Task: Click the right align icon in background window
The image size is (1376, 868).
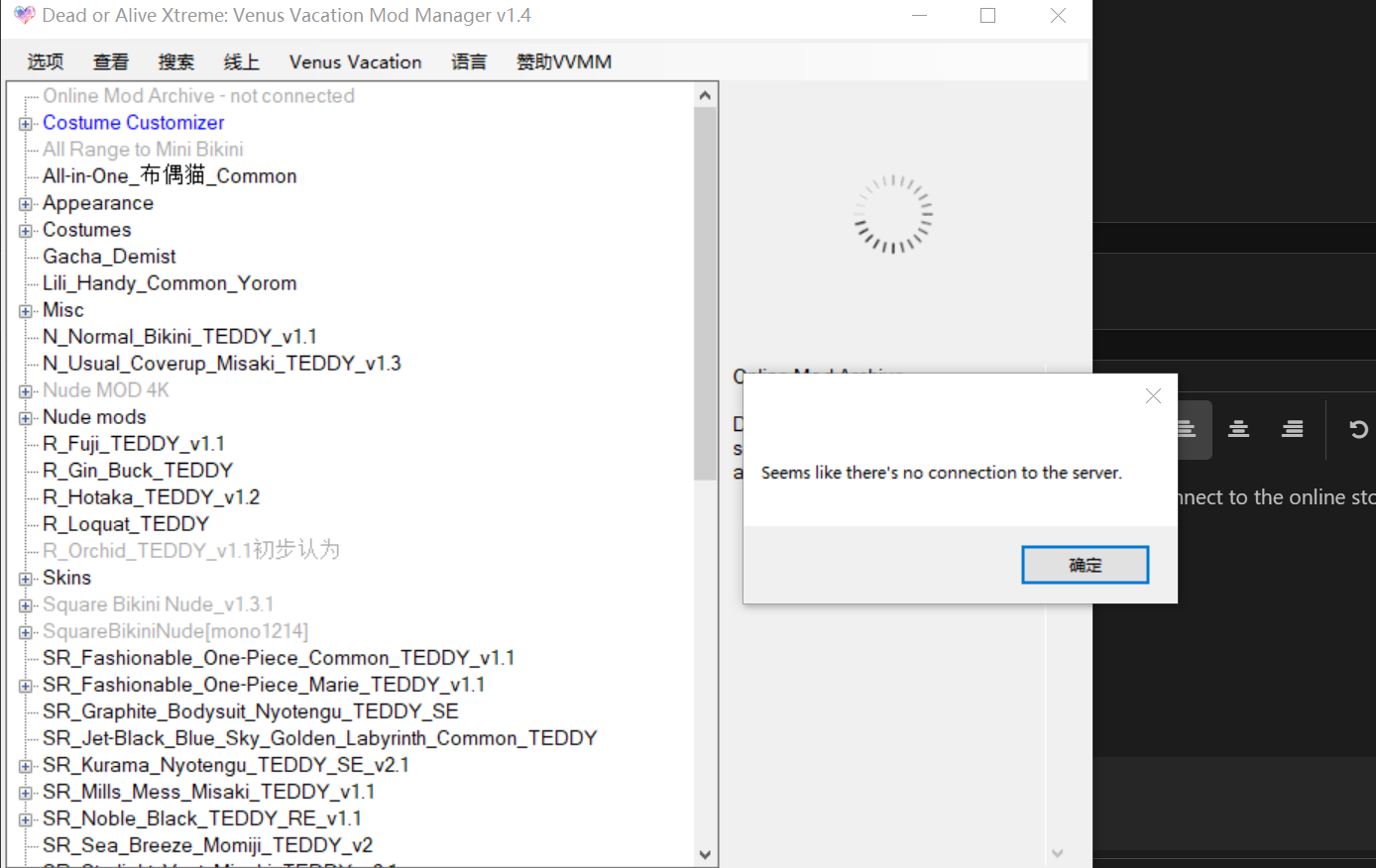Action: click(1292, 429)
